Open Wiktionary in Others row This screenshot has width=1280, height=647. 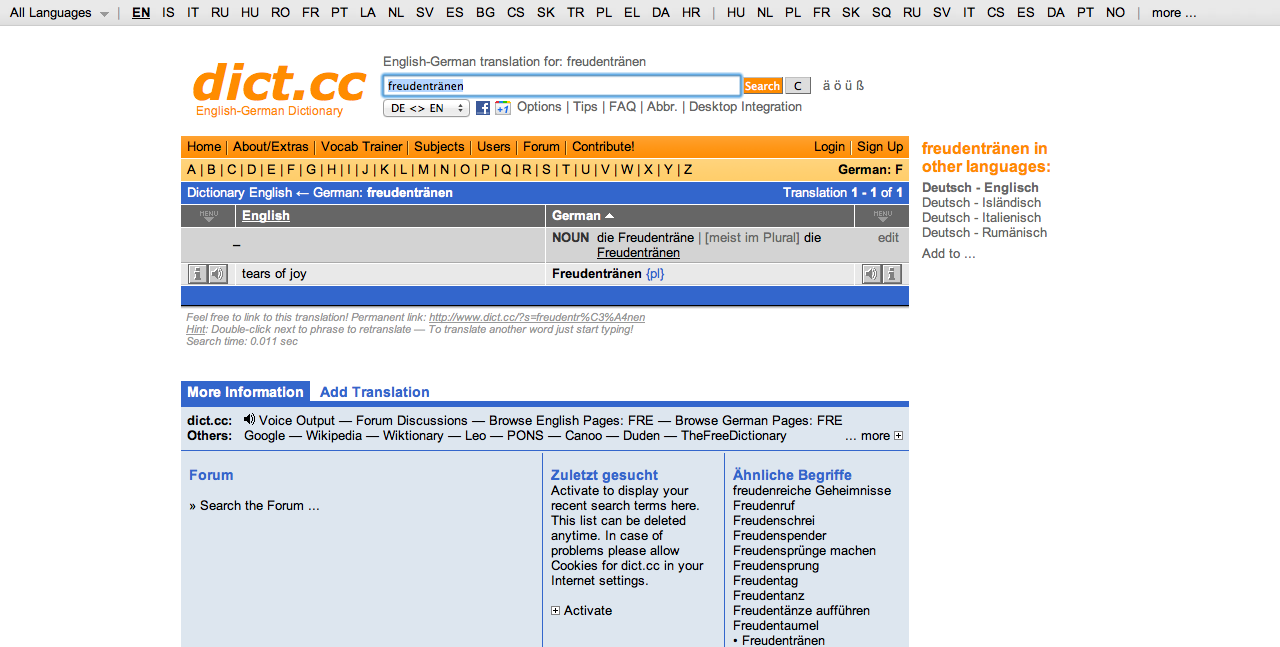tap(413, 436)
